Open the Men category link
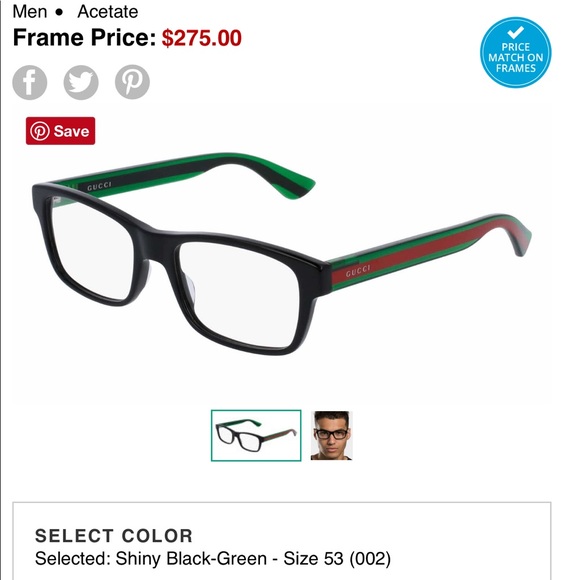Viewport: 580px width, 580px height. 30,11
